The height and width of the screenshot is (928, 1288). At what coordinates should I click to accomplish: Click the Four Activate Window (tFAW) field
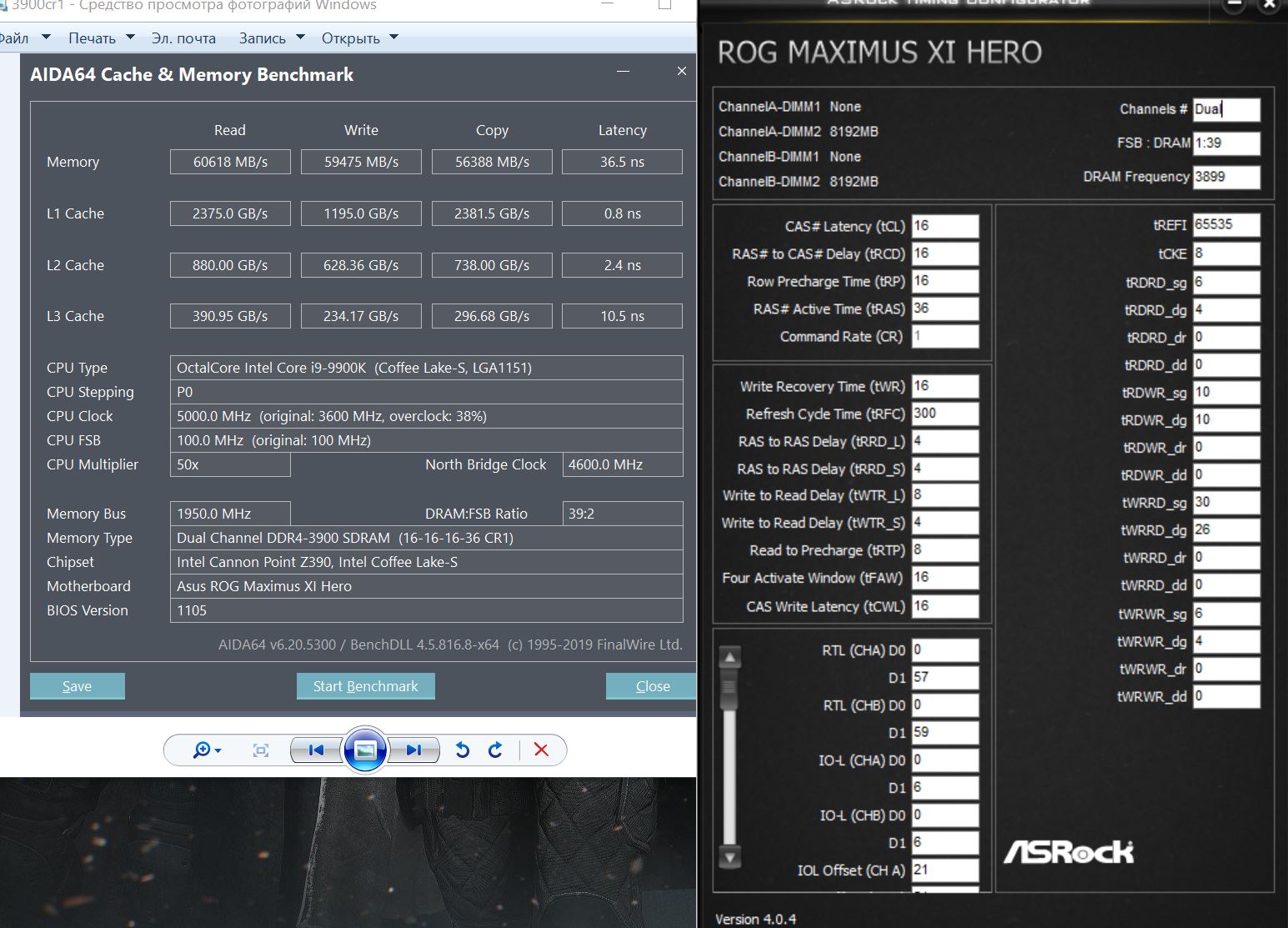945,578
